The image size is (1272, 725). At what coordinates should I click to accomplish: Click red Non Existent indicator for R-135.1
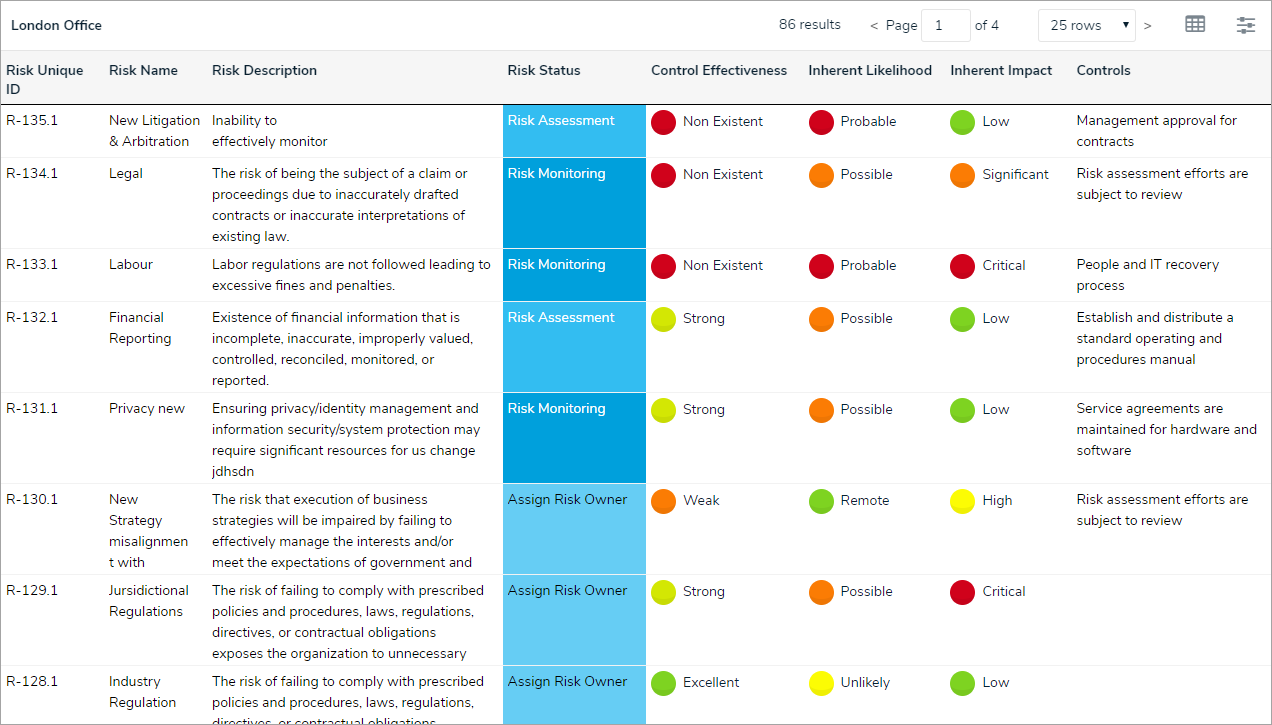tap(664, 122)
